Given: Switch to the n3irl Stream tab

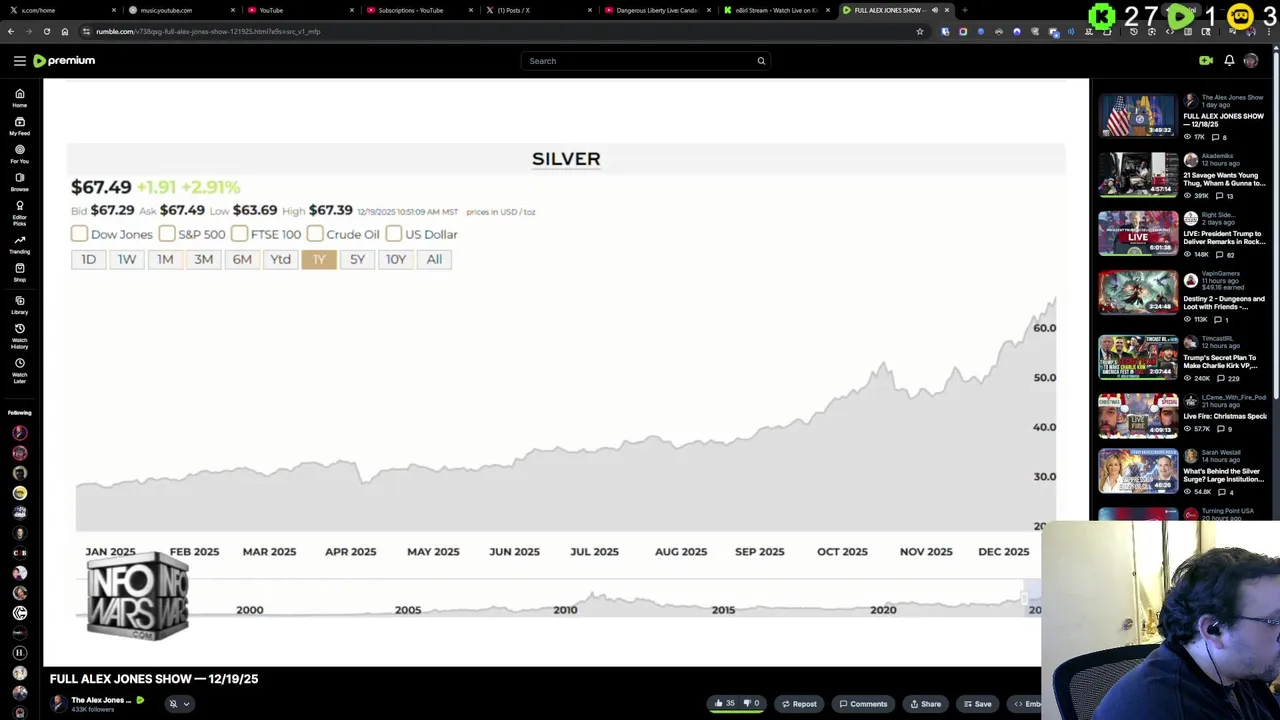Looking at the screenshot, I should (x=775, y=10).
